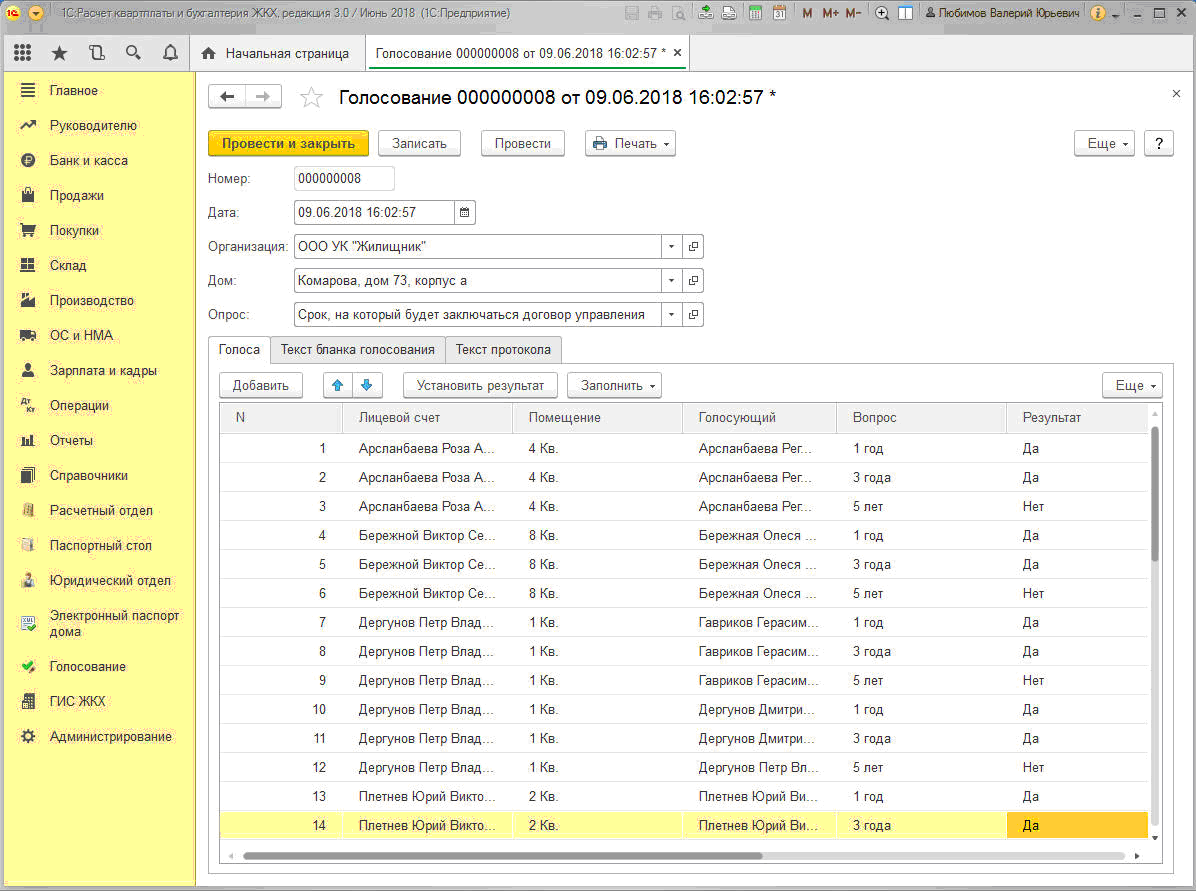Click the Провести button

(522, 143)
